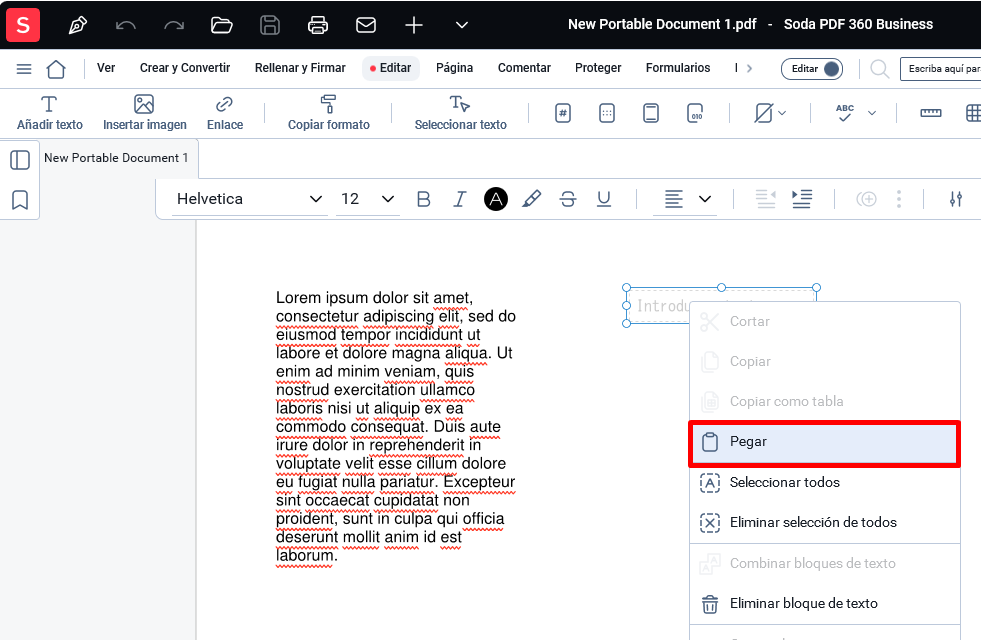Open the Ver tab
Viewport: 981px width, 640px height.
[106, 68]
